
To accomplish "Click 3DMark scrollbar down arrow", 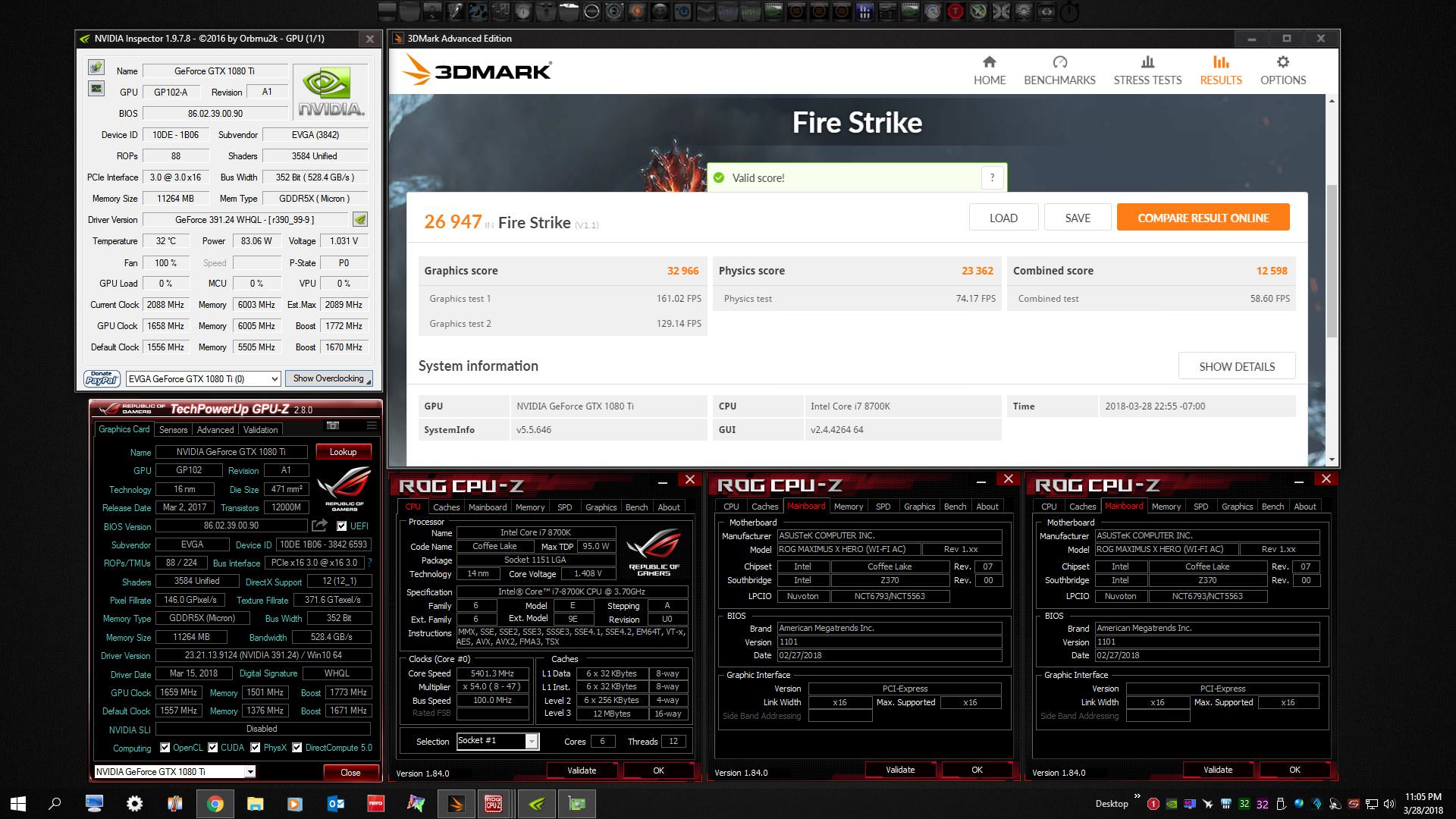I will 1332,459.
